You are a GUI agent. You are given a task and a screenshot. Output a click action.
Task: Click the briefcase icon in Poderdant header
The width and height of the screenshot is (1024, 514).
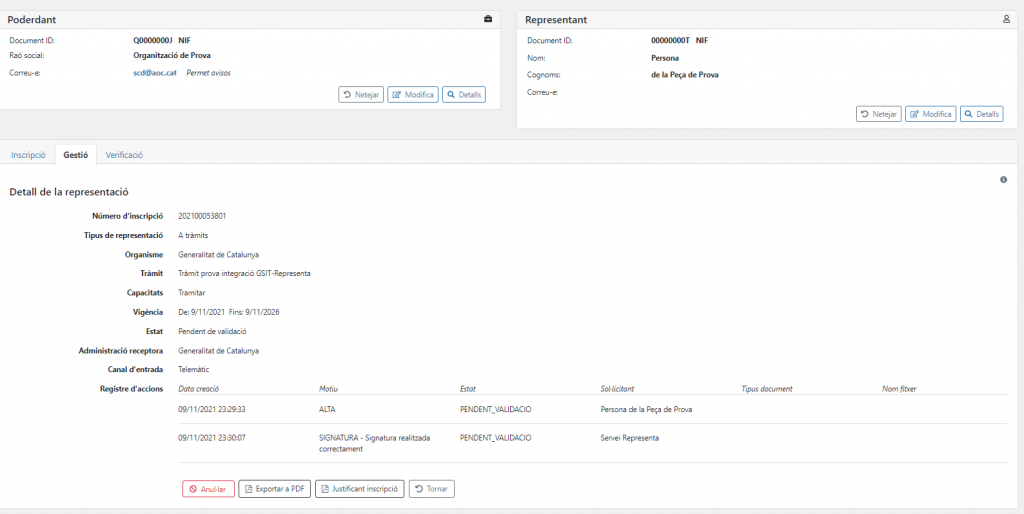tap(488, 19)
